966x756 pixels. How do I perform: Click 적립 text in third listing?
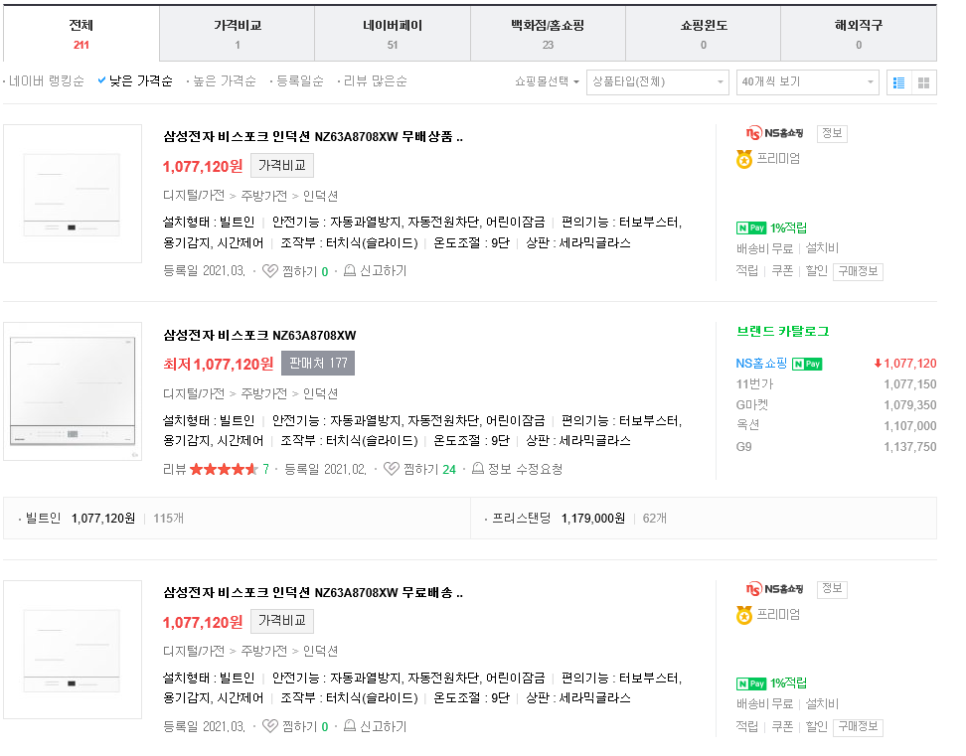[747, 727]
